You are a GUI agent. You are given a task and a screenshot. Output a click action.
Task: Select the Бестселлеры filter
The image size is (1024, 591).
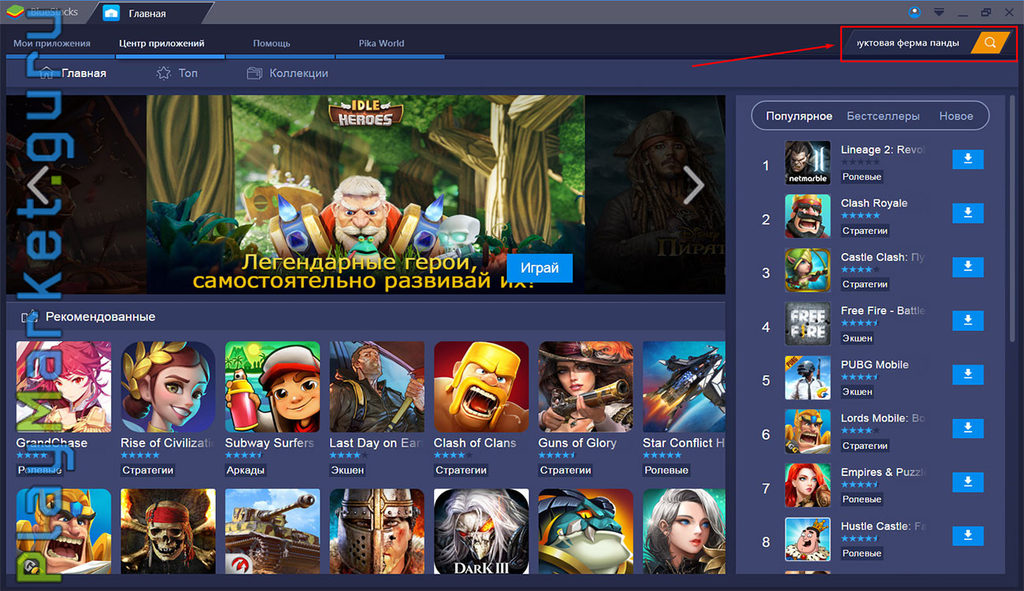point(883,116)
